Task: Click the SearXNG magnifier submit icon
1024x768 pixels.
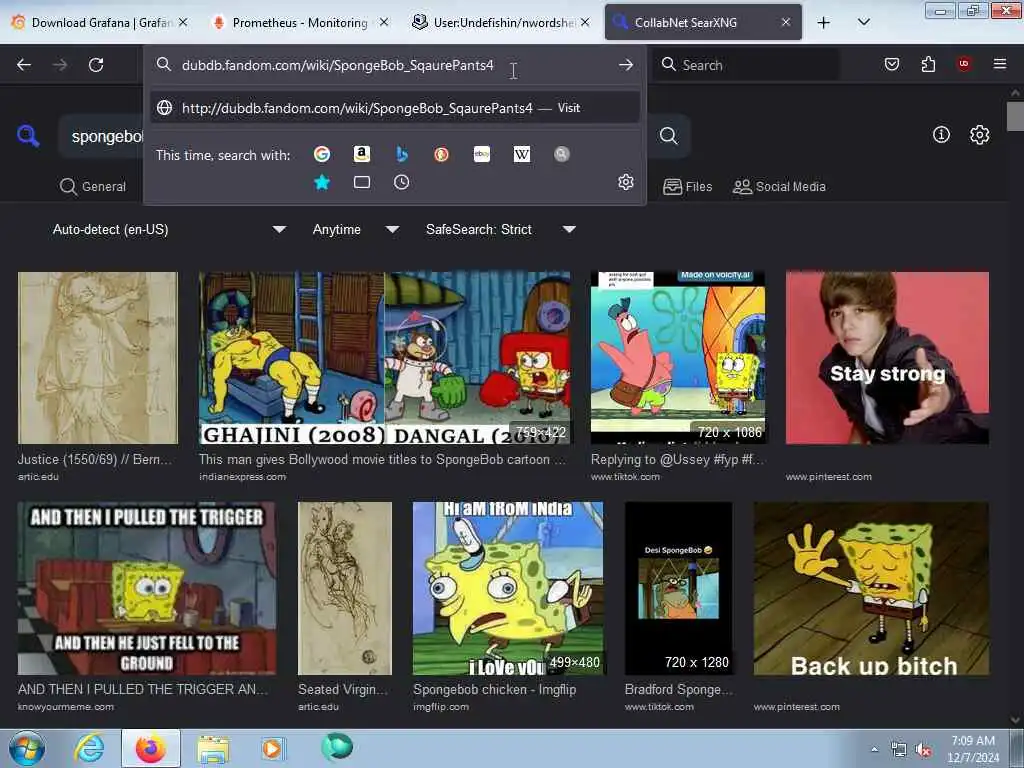Action: click(x=668, y=136)
